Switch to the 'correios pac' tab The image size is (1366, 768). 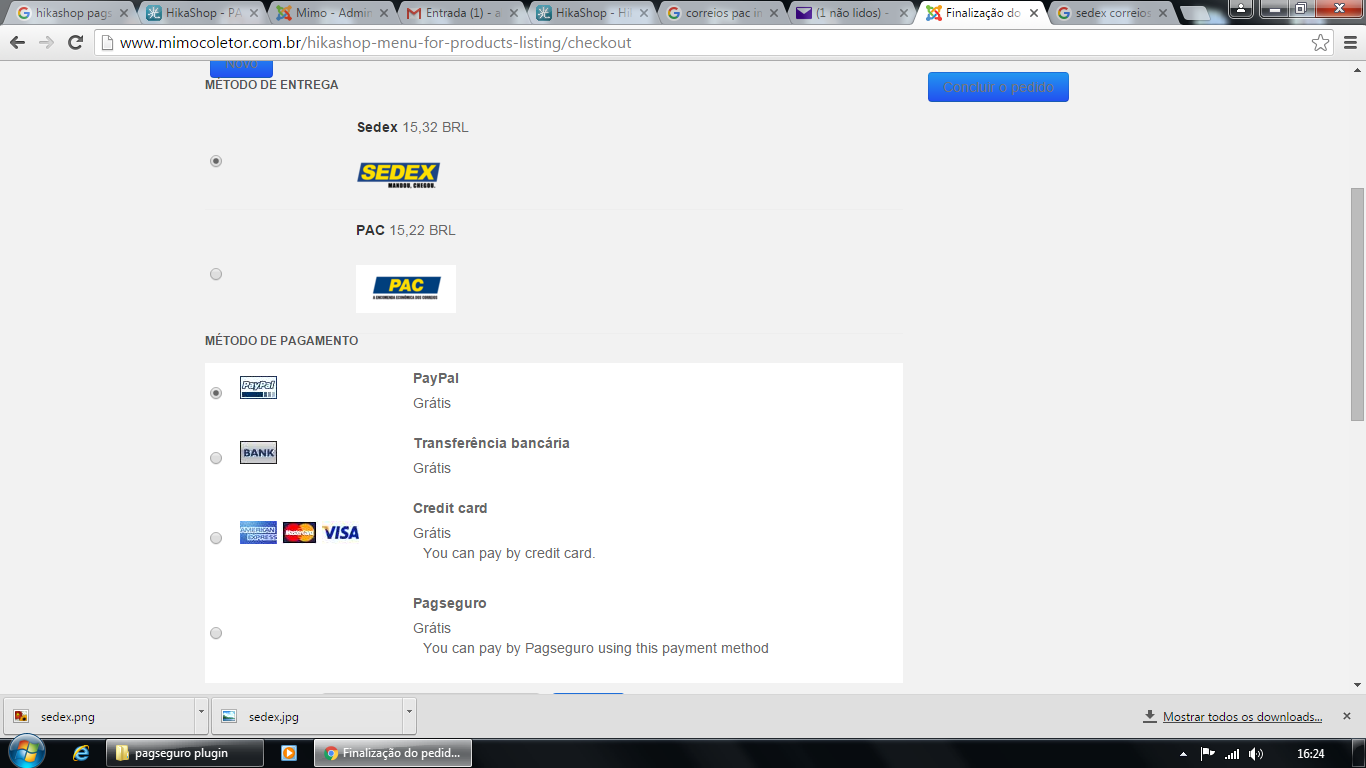(722, 14)
